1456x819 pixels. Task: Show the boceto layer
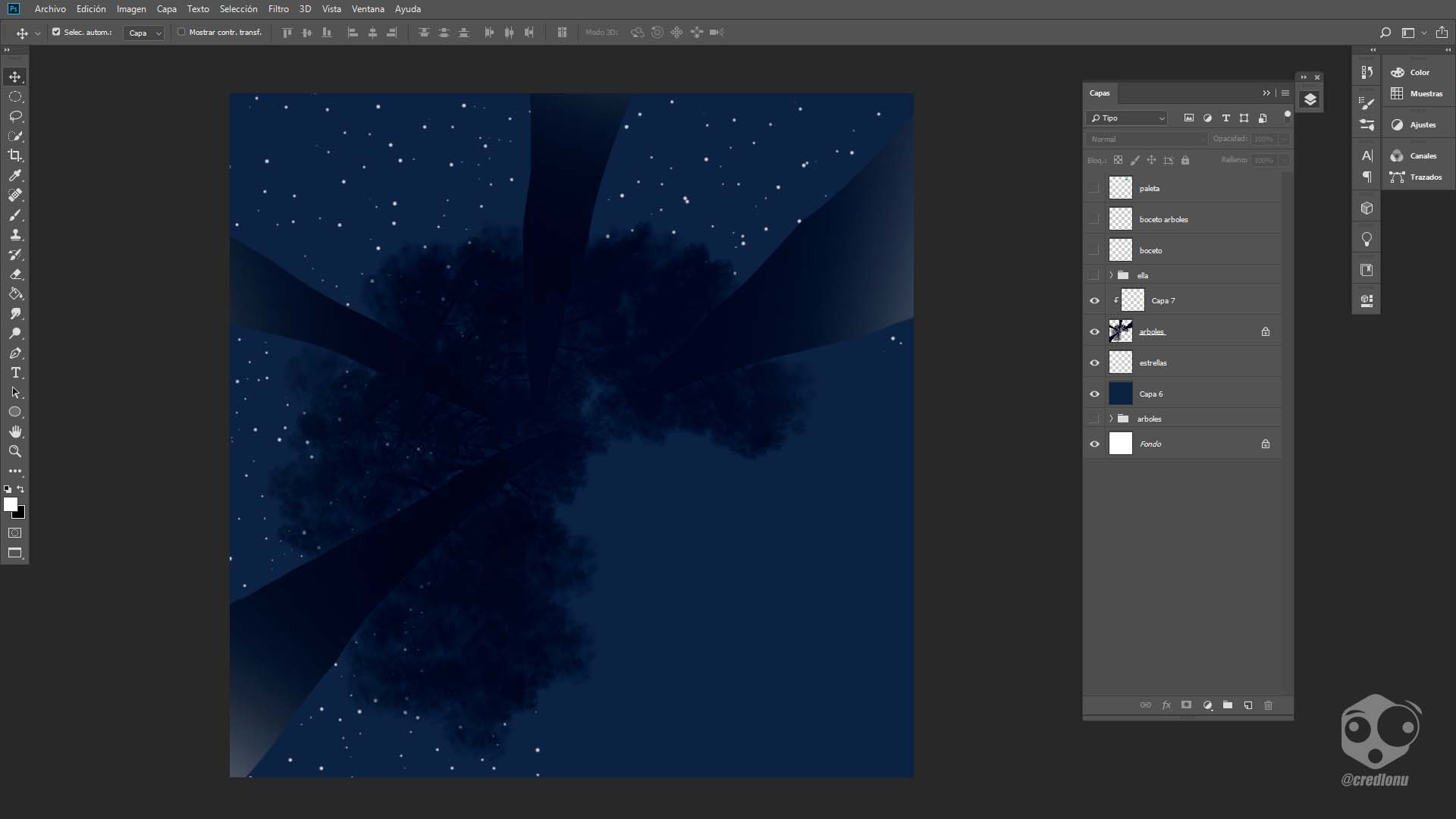click(x=1094, y=250)
